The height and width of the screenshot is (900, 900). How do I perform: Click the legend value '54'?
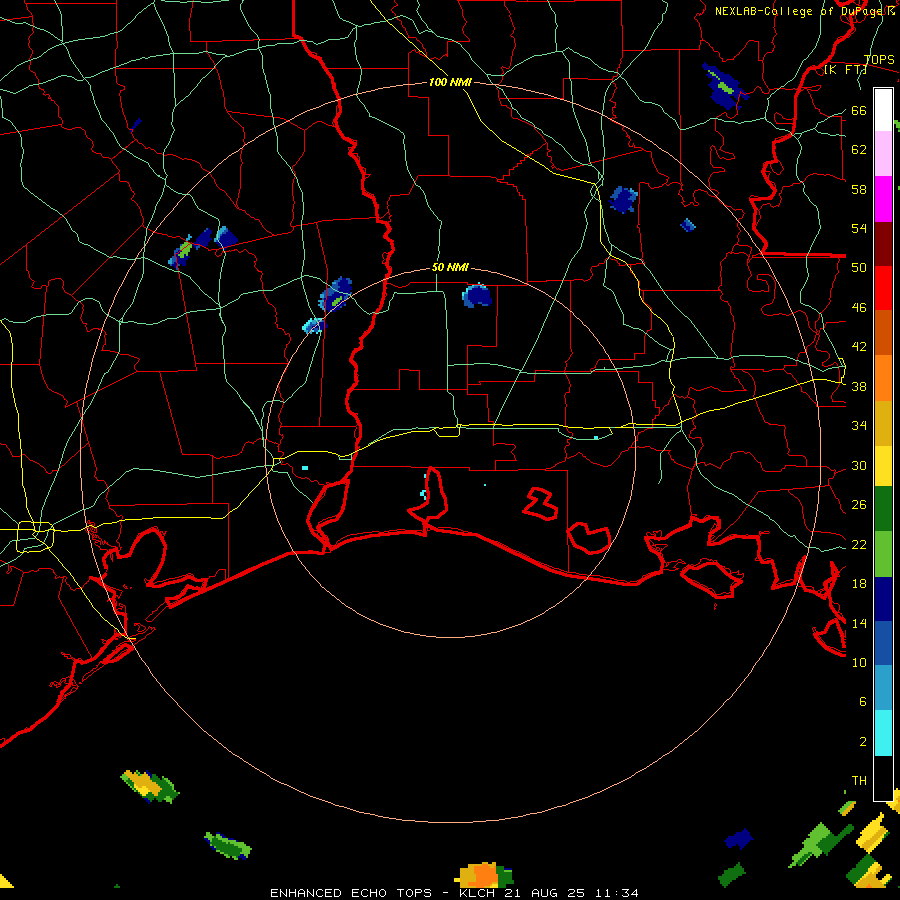pos(859,228)
